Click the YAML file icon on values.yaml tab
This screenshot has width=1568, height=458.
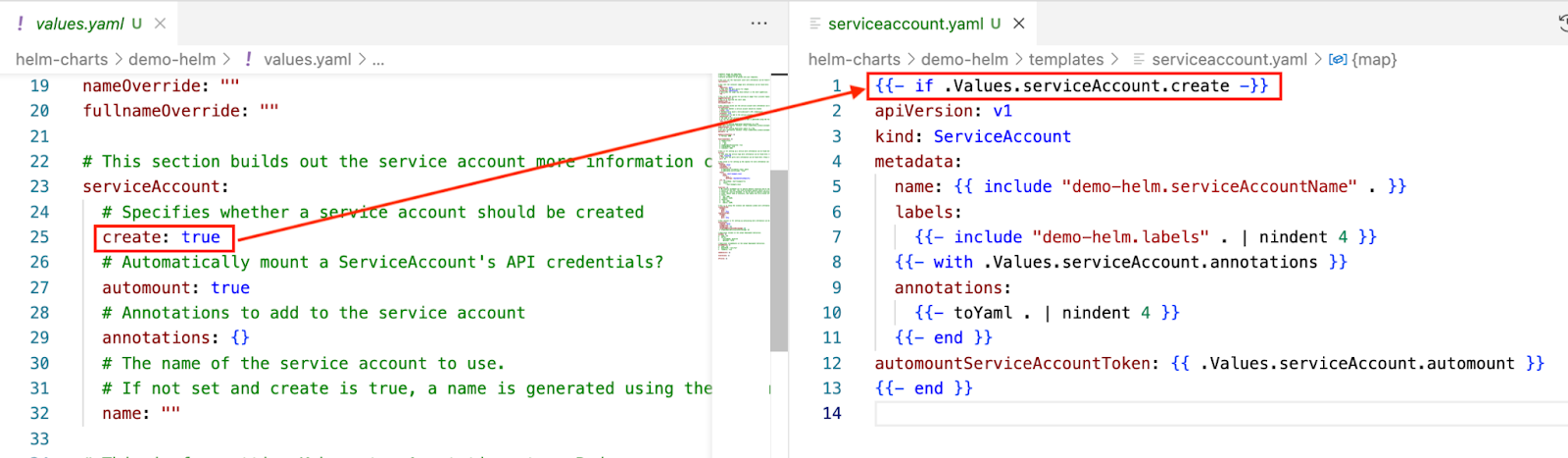[x=20, y=24]
